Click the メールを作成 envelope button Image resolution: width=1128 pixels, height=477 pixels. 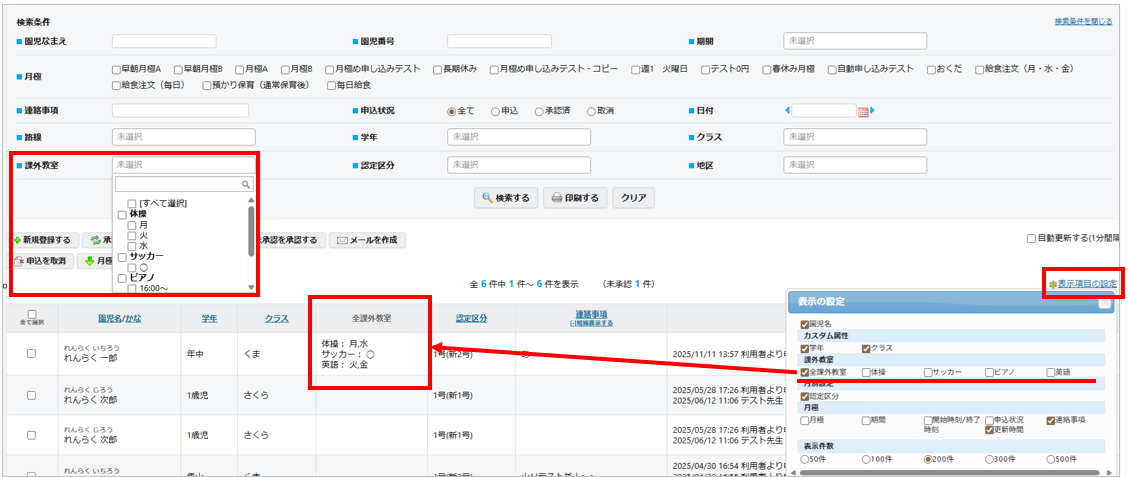367,240
